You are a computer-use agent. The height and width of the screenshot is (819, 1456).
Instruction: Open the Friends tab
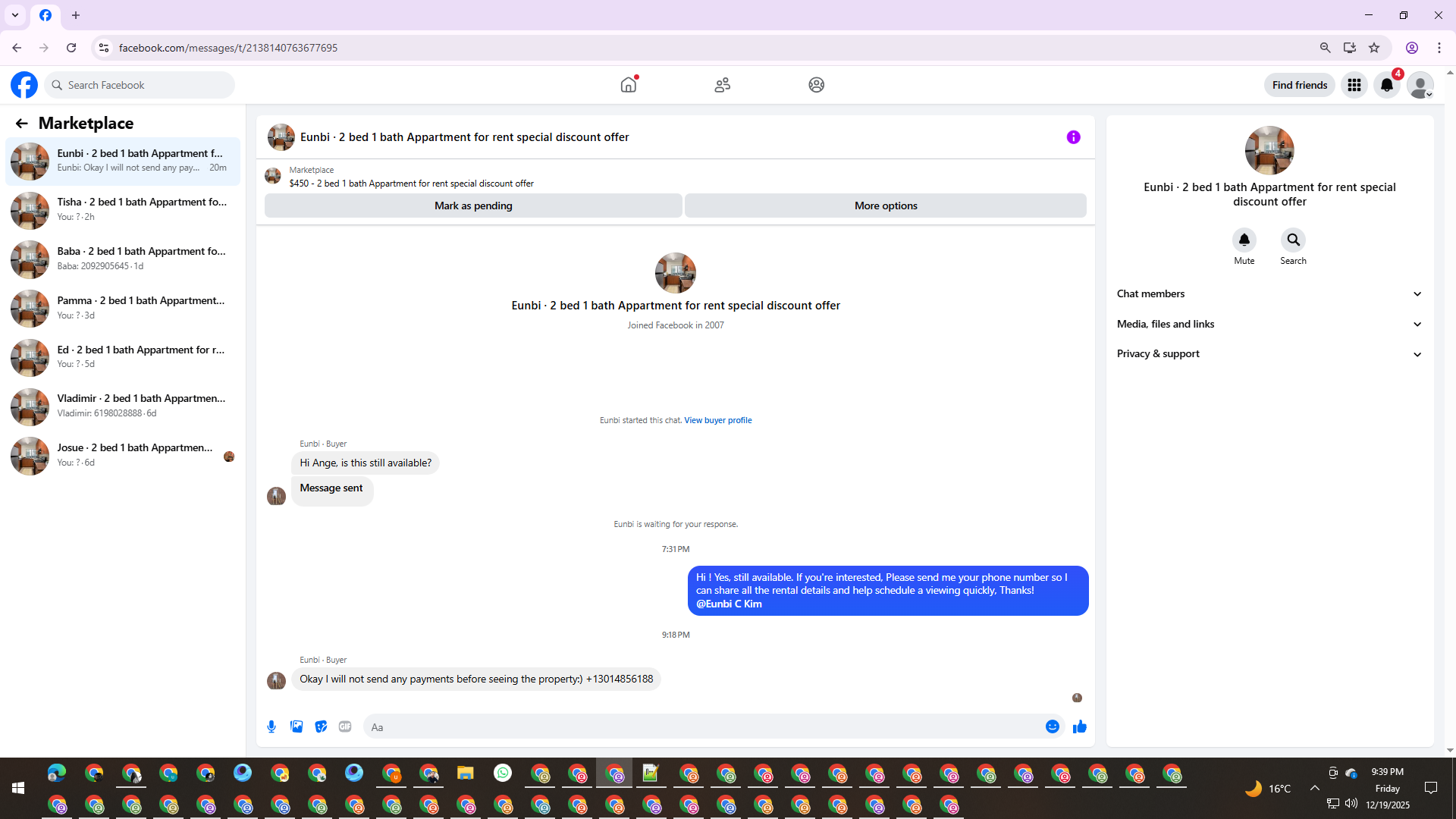pos(722,85)
